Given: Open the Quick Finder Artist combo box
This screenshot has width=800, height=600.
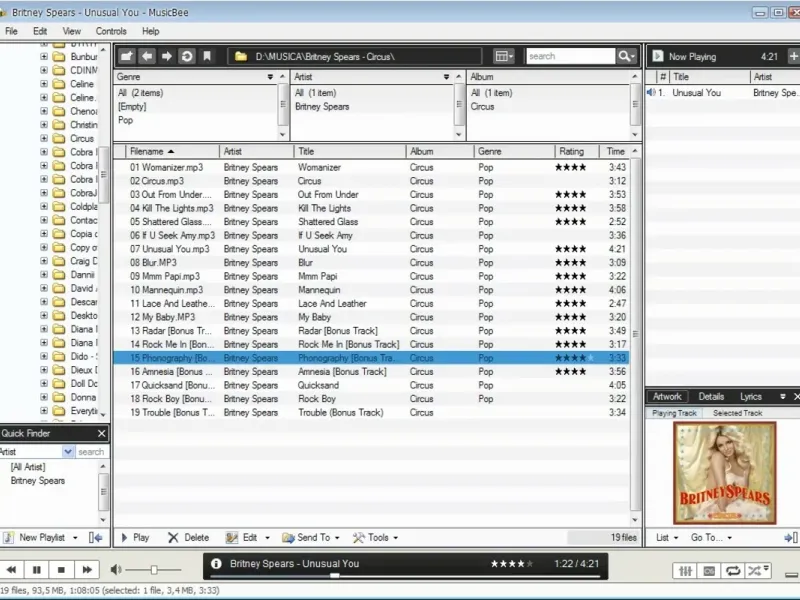Looking at the screenshot, I should pos(37,452).
